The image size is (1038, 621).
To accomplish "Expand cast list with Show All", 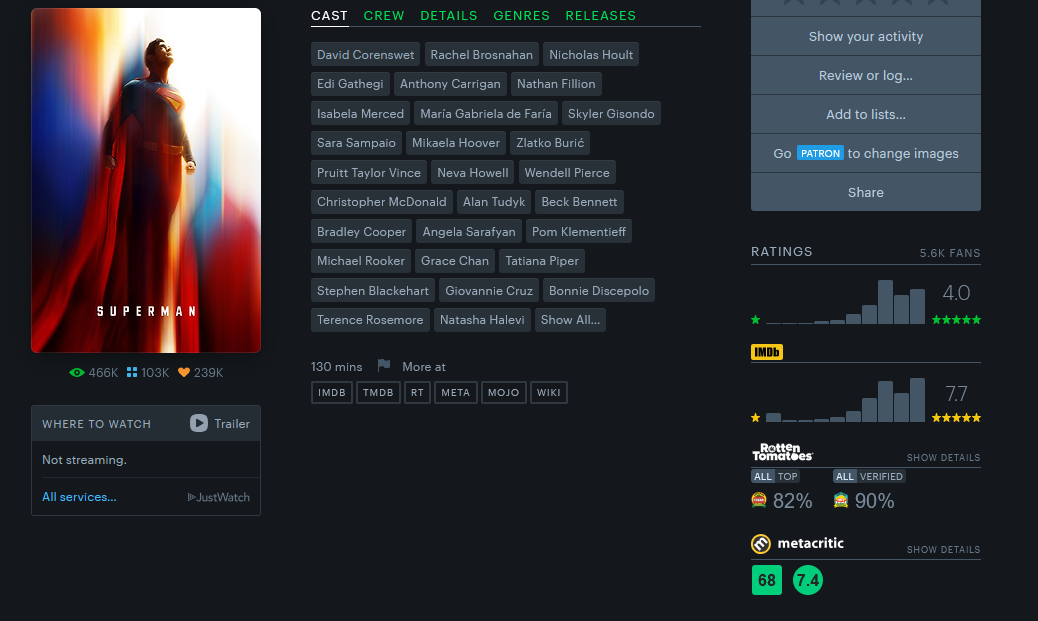I will (x=570, y=320).
